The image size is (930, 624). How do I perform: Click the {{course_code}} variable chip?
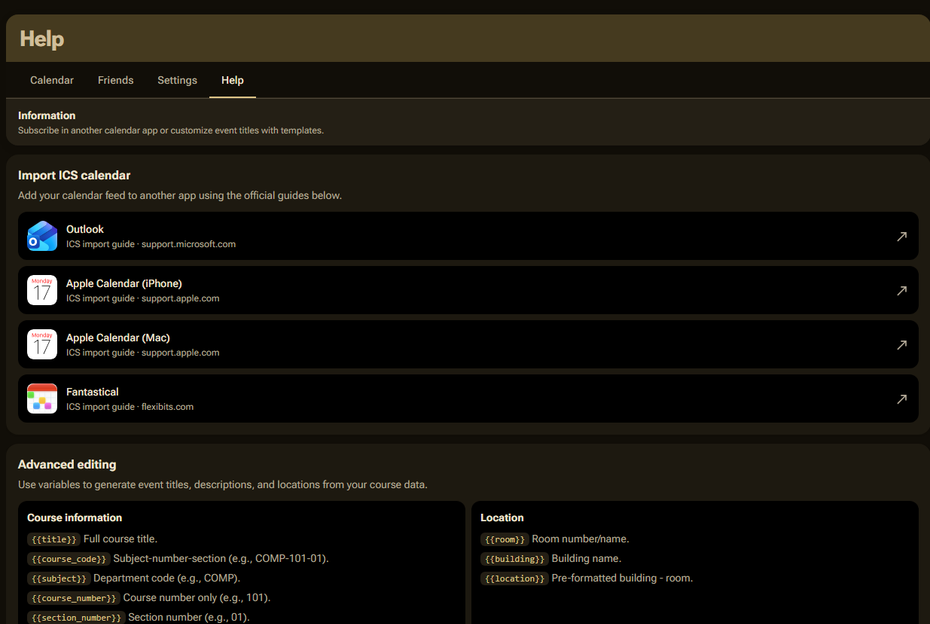[x=69, y=559]
